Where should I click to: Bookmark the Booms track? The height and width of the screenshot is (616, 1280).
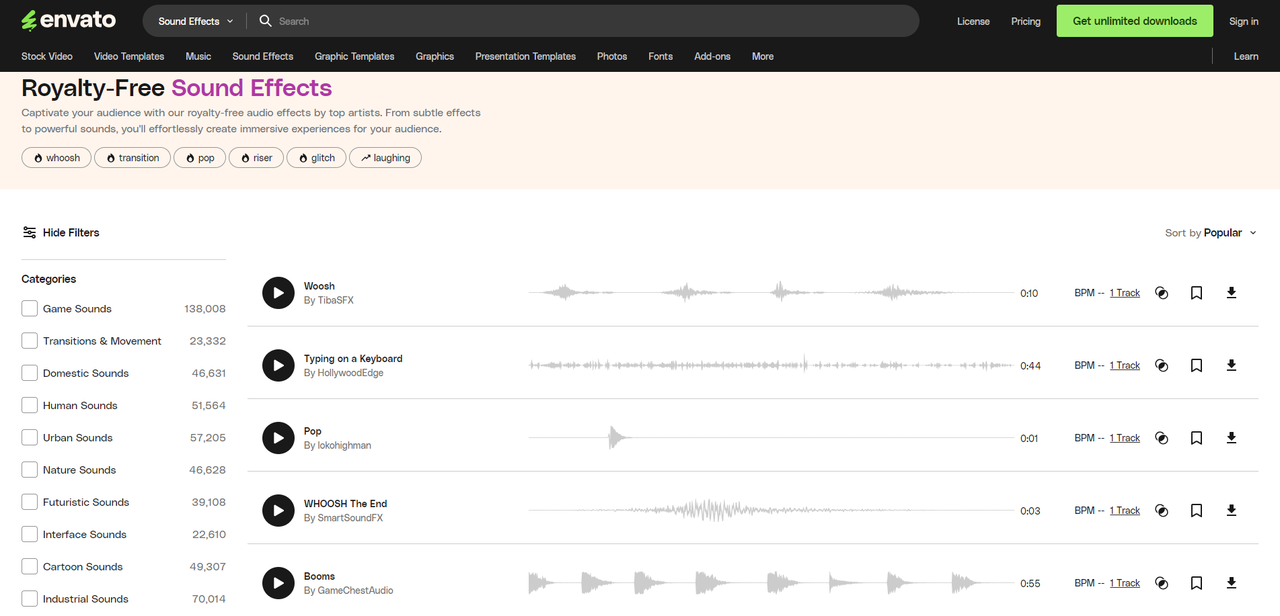coord(1196,583)
